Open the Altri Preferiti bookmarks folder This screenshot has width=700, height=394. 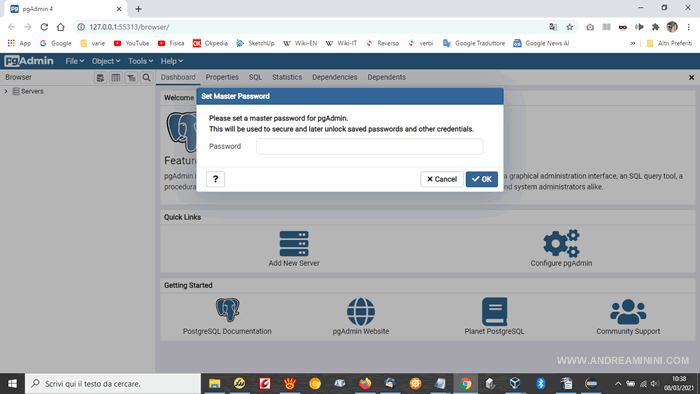coord(669,43)
